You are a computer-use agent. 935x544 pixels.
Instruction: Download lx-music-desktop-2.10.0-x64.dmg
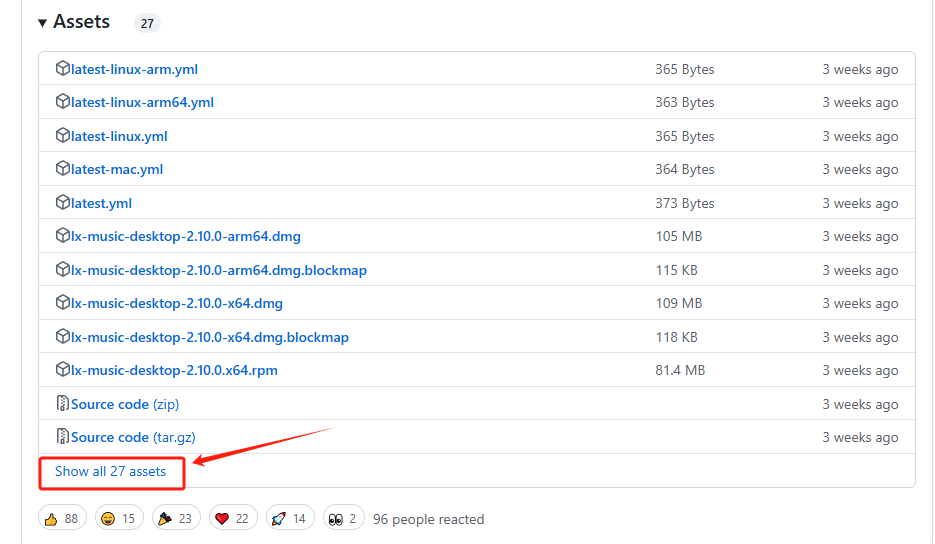coord(177,303)
